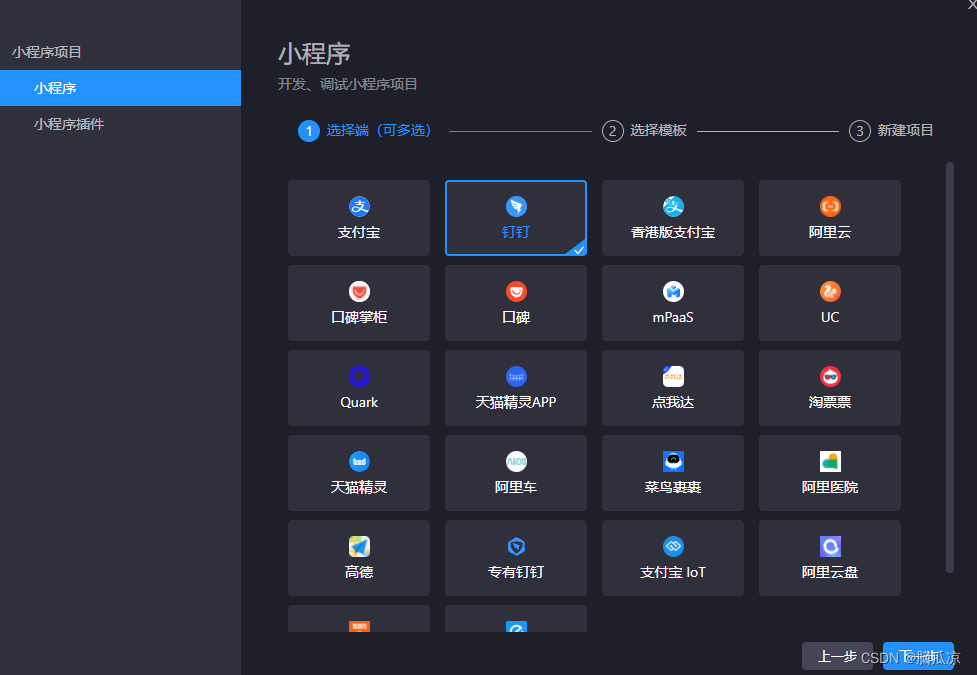Select the 点我达 icon
The height and width of the screenshot is (675, 977).
coord(673,376)
